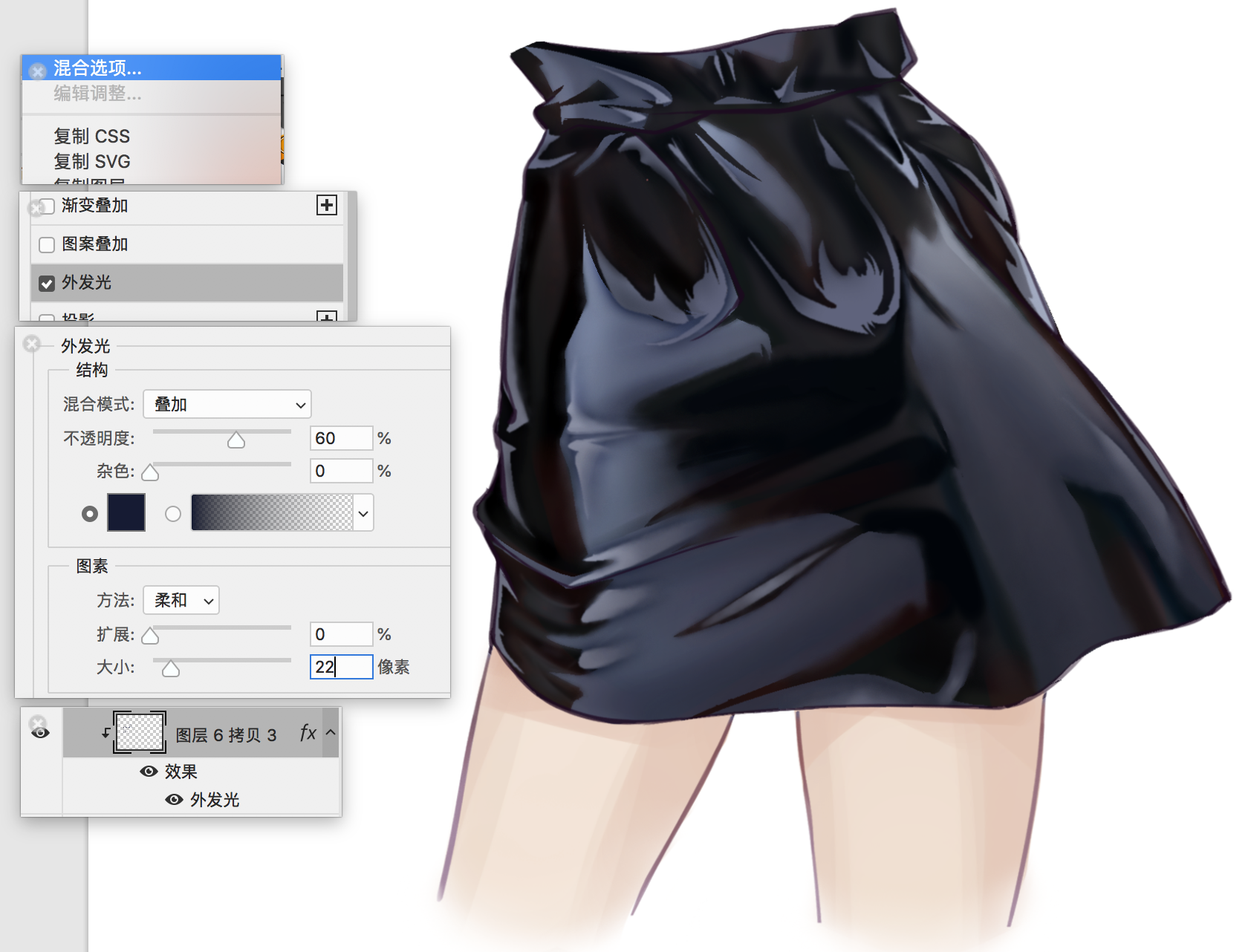Click the clipping mask arrow indicator

(106, 732)
